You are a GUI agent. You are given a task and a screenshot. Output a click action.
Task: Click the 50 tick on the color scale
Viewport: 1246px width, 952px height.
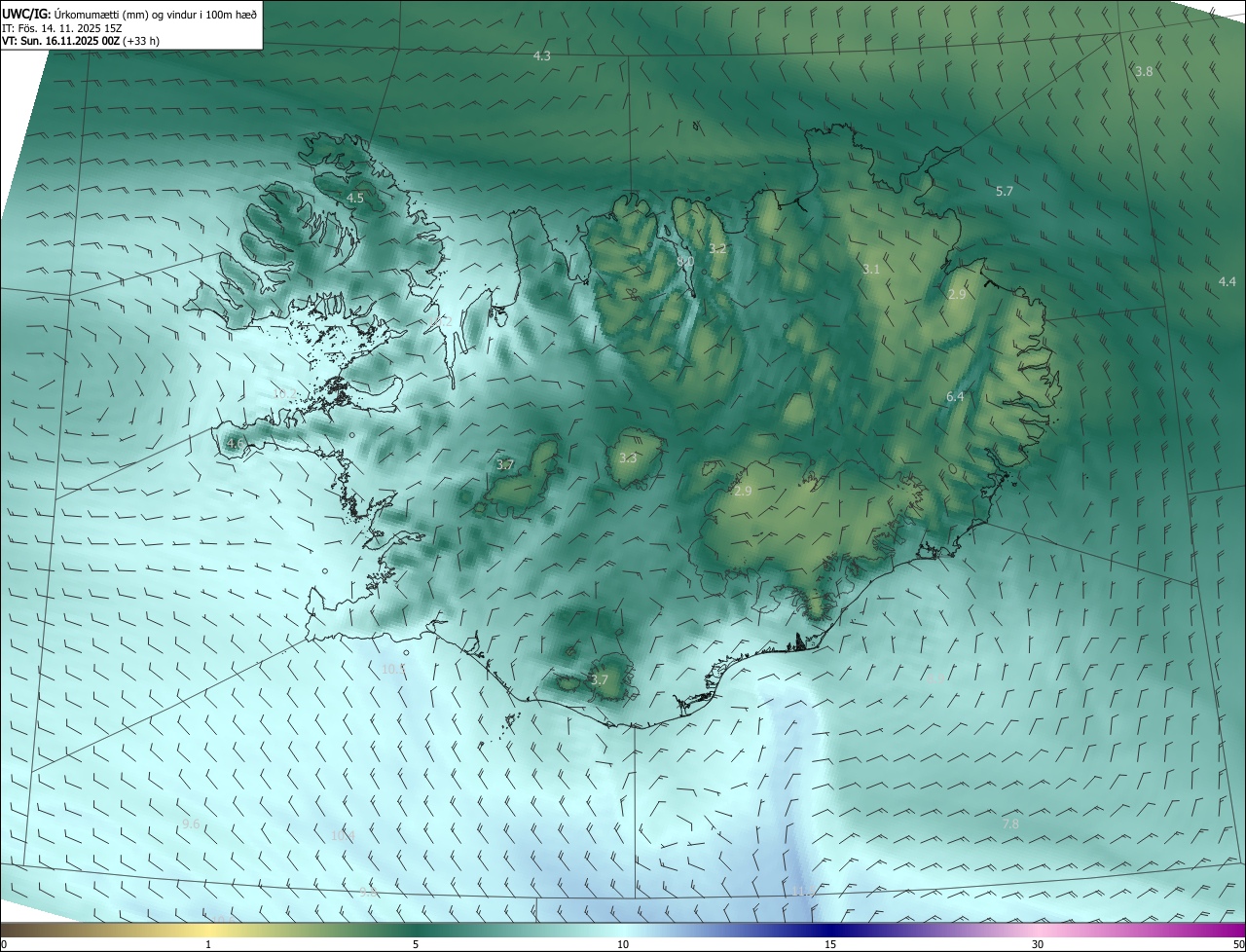pos(1238,945)
